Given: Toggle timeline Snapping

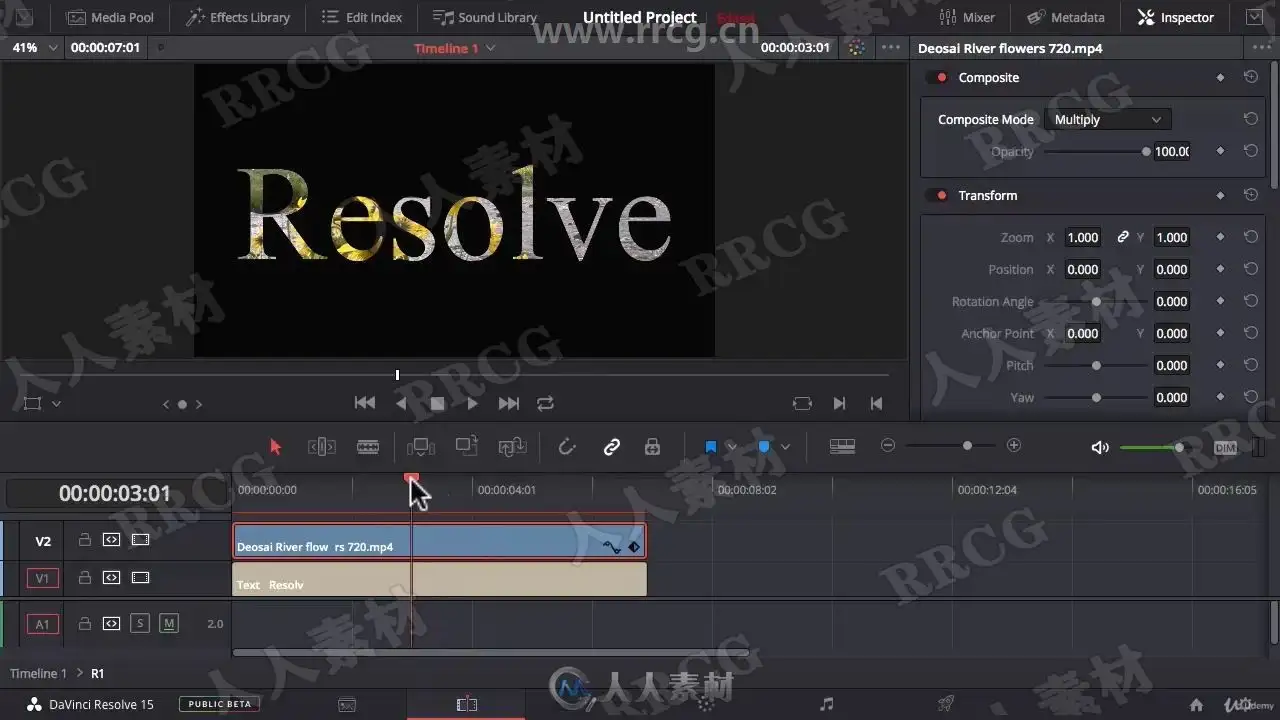Looking at the screenshot, I should click(x=567, y=447).
